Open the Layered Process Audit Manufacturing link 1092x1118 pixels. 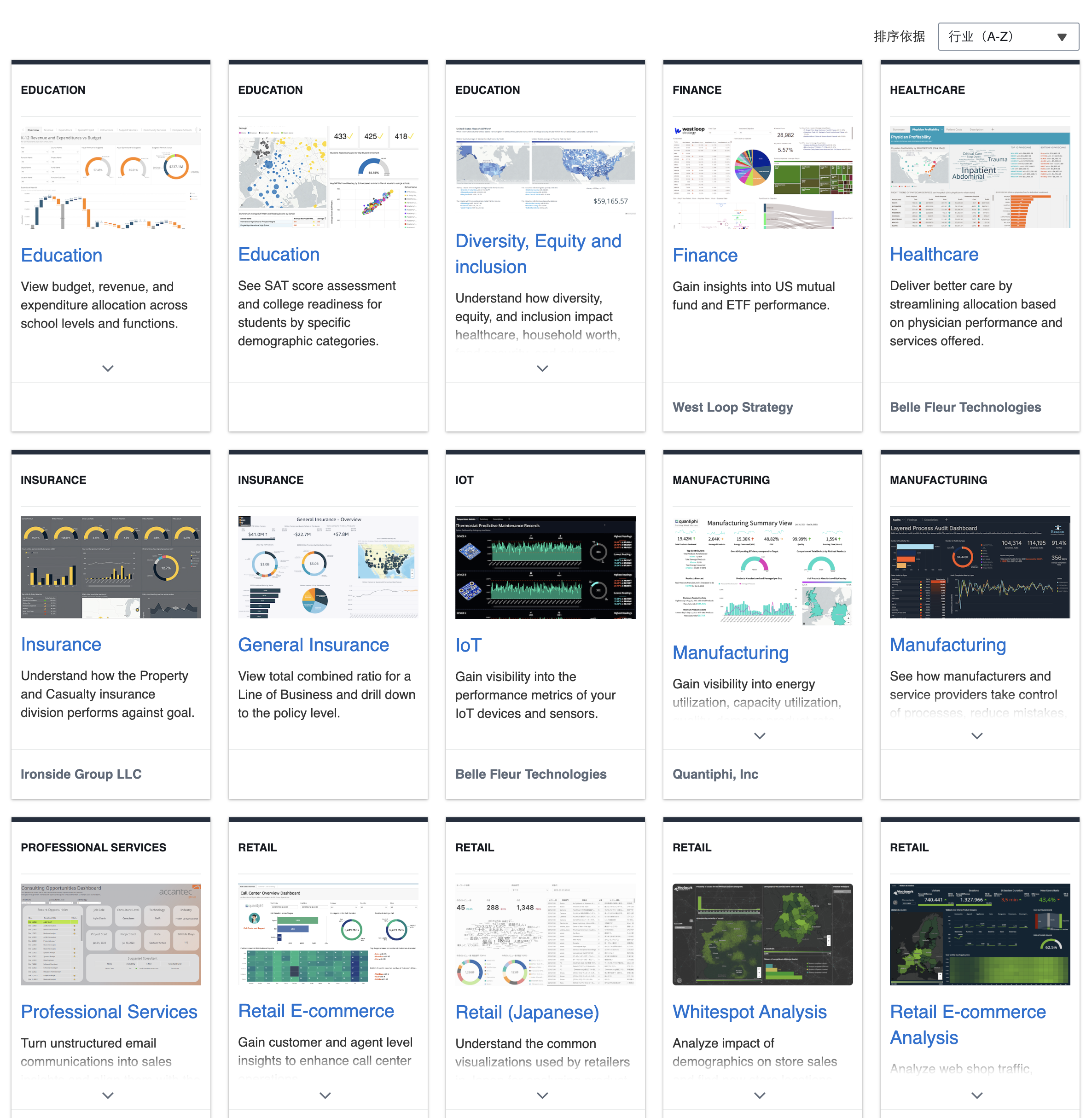pos(947,645)
